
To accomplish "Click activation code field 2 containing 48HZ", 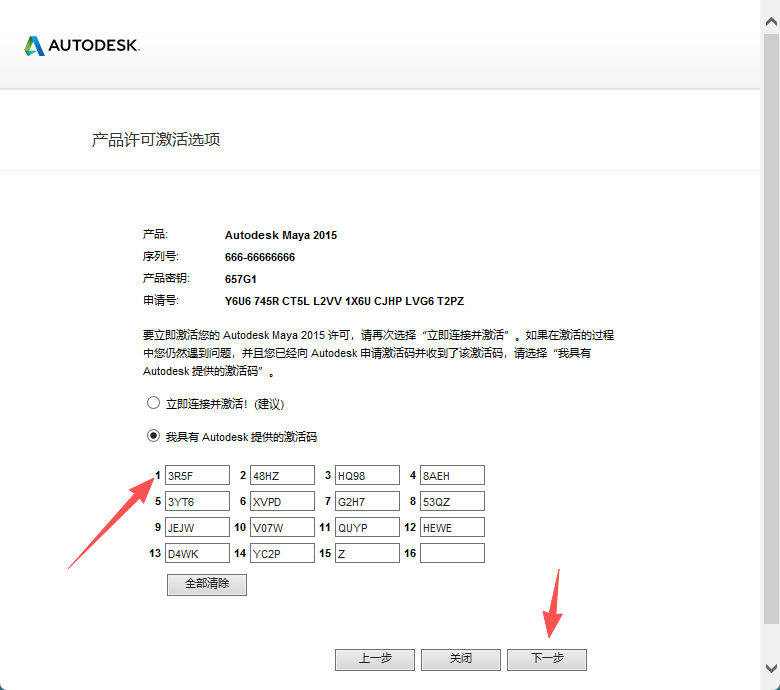I will click(x=283, y=475).
